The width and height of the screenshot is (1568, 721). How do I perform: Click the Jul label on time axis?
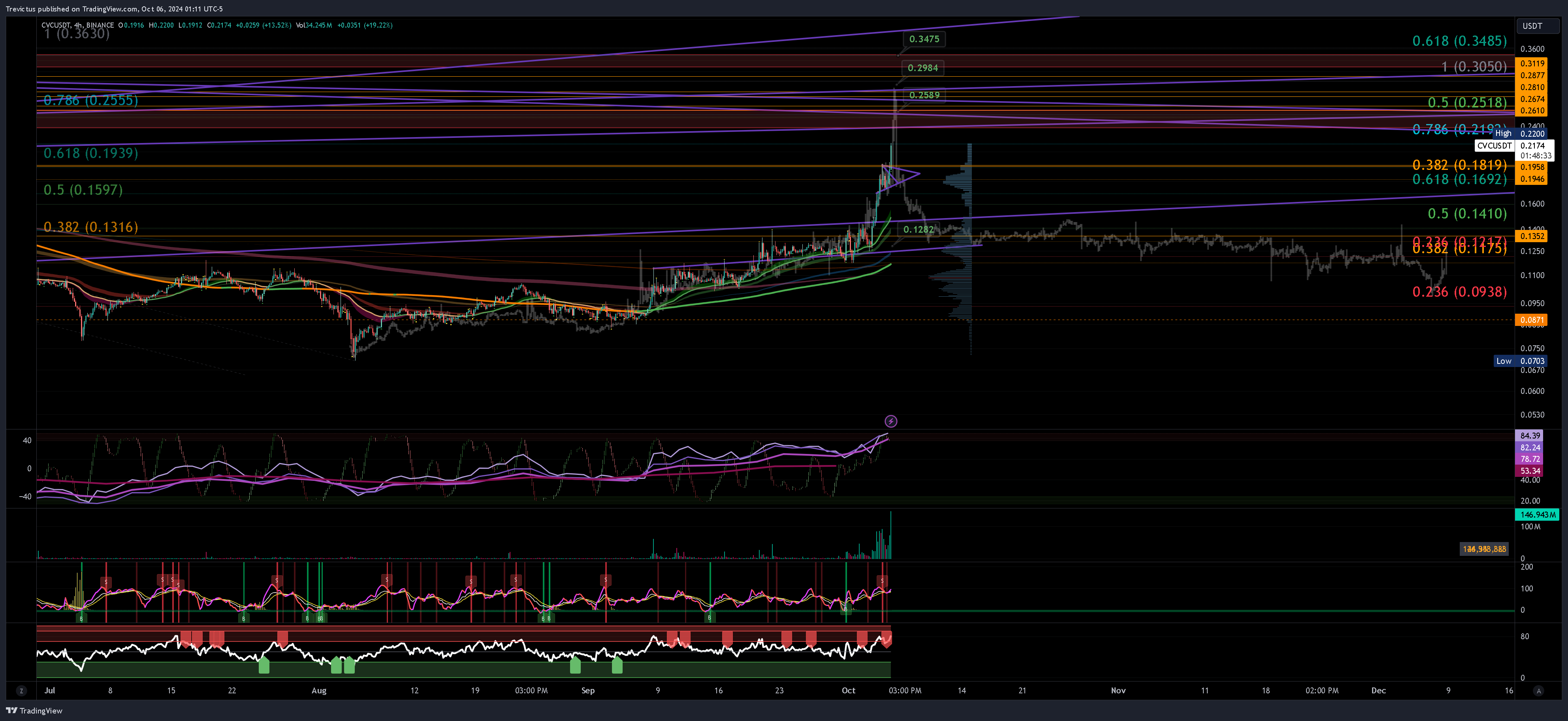click(x=50, y=691)
